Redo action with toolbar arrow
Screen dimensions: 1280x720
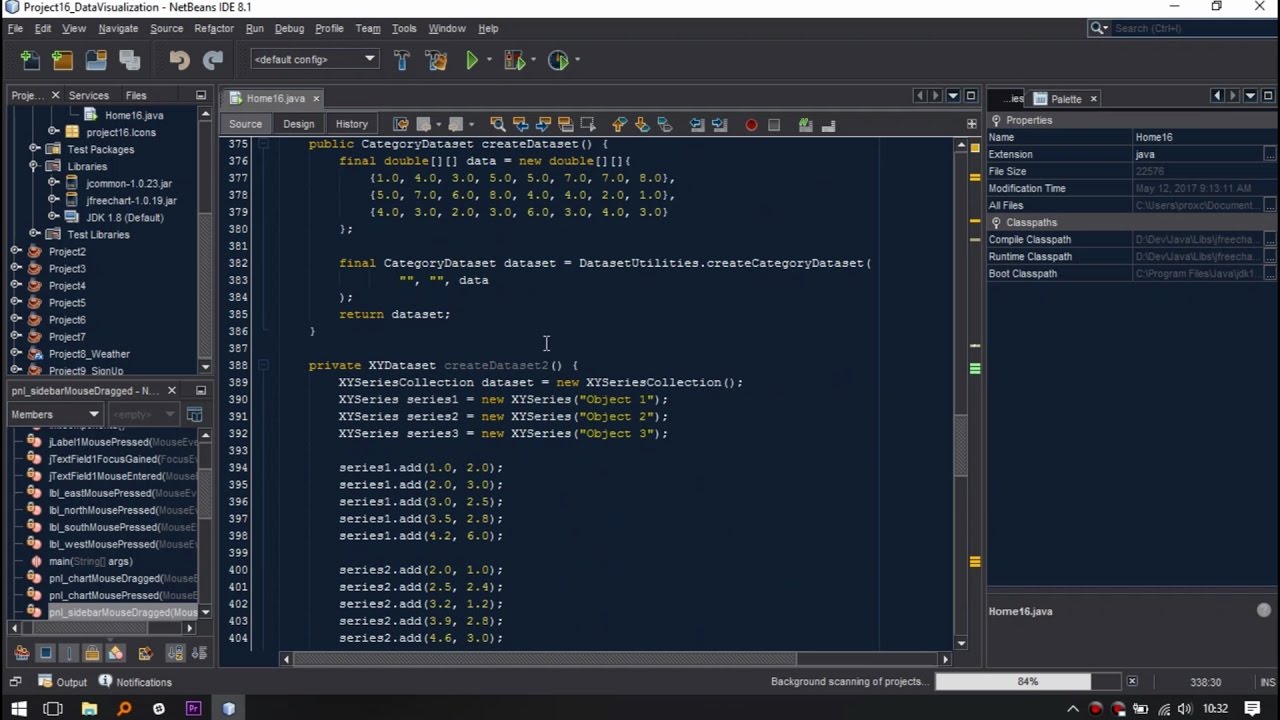coord(213,60)
